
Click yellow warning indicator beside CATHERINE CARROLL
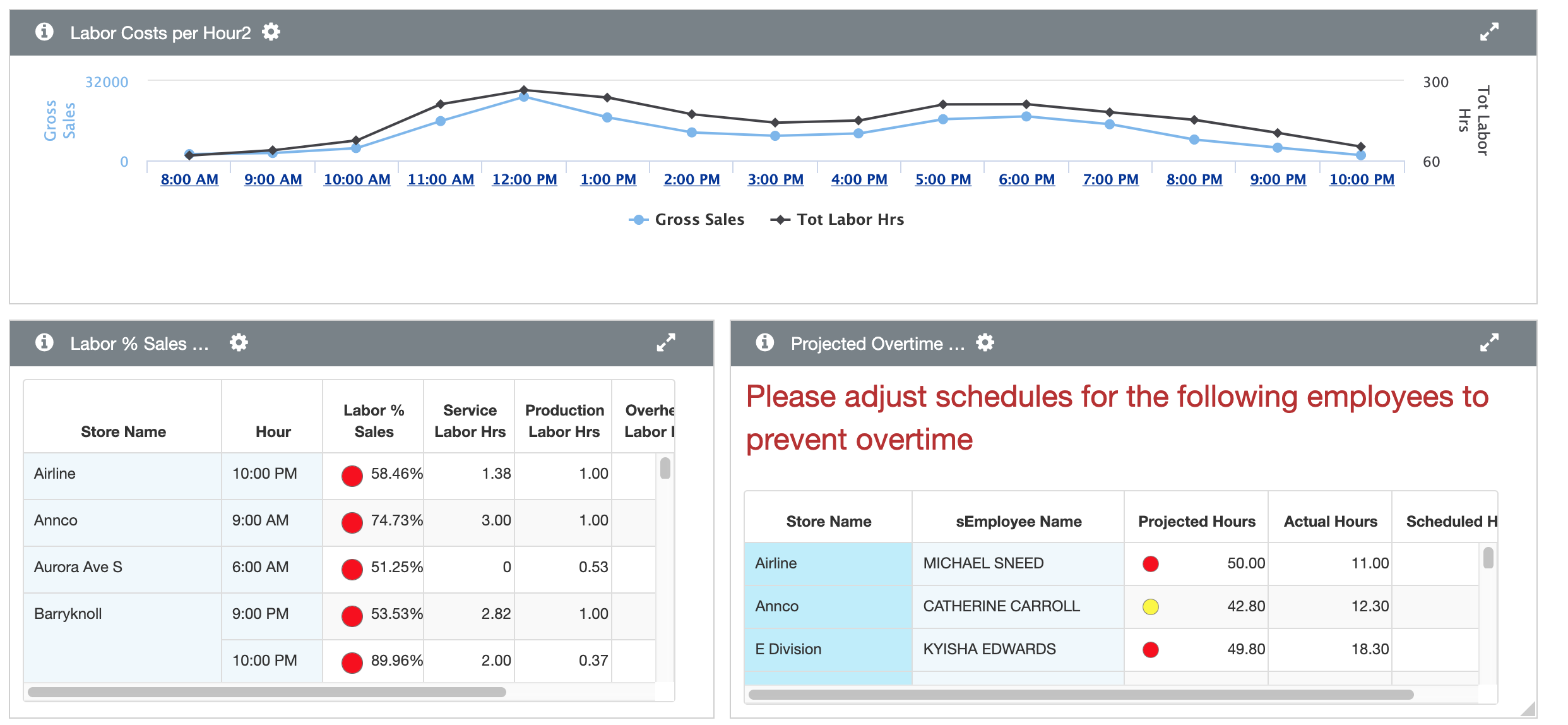(1150, 606)
